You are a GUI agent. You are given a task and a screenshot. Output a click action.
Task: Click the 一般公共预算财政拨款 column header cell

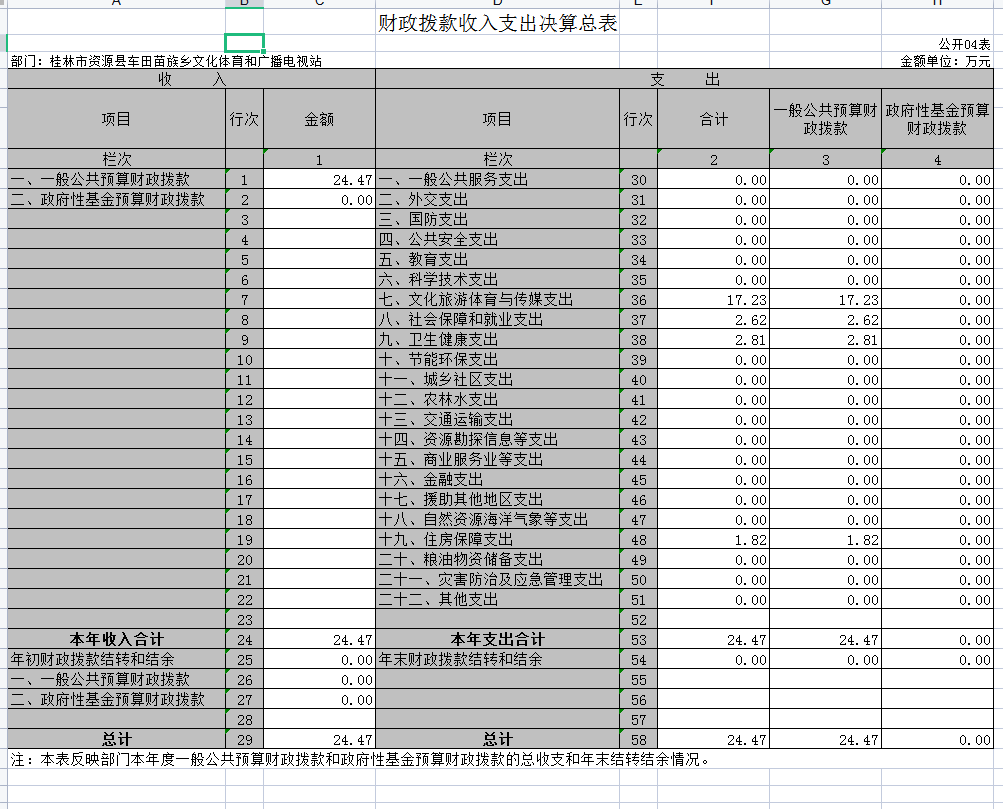826,119
